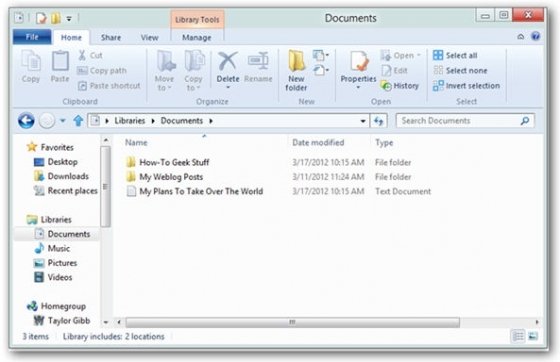
Task: Open the Move to dropdown
Action: [165, 71]
